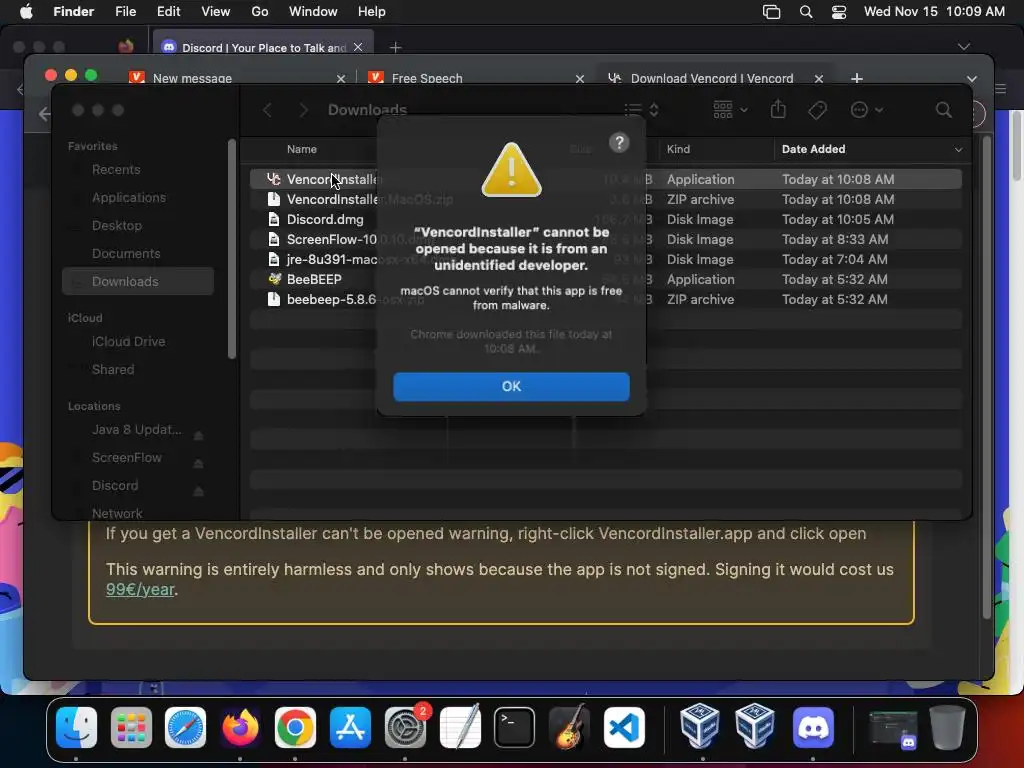Click the Finder search magnifier icon
The width and height of the screenshot is (1024, 768).
(943, 110)
